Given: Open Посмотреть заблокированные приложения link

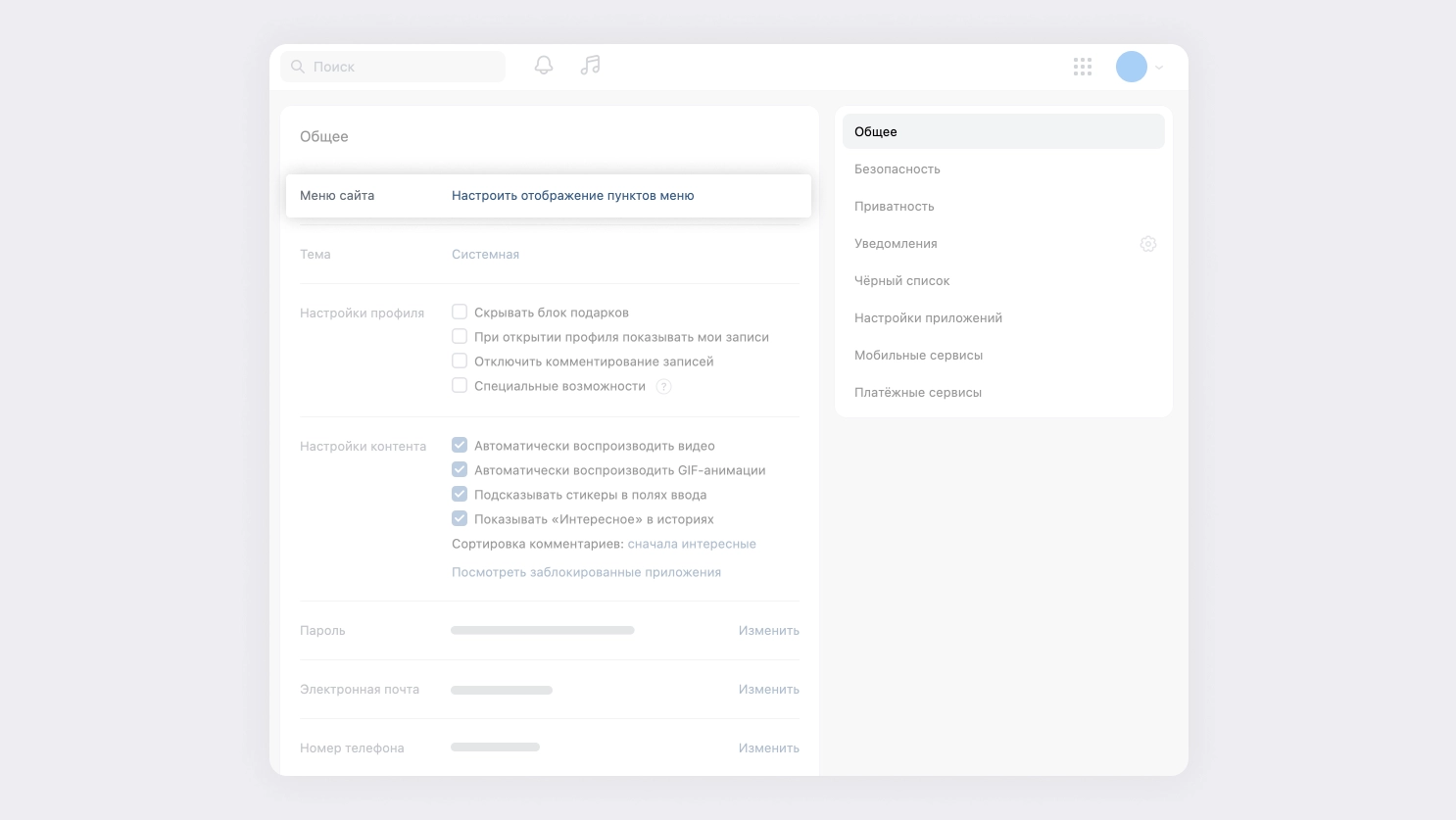Looking at the screenshot, I should click(x=586, y=572).
